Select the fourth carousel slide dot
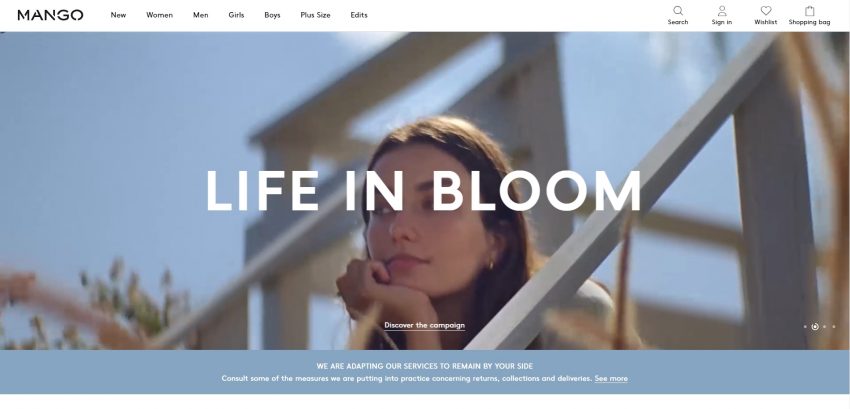This screenshot has height=409, width=850. point(834,327)
